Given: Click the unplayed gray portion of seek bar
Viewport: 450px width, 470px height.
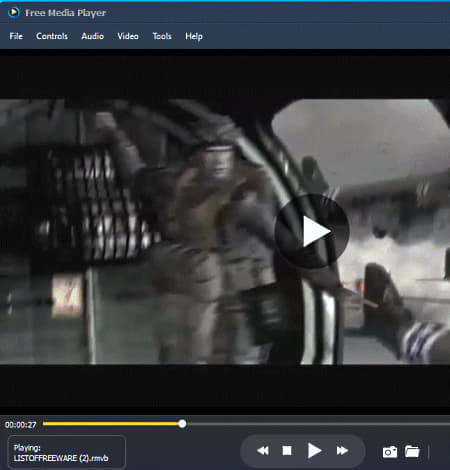Looking at the screenshot, I should [x=318, y=424].
